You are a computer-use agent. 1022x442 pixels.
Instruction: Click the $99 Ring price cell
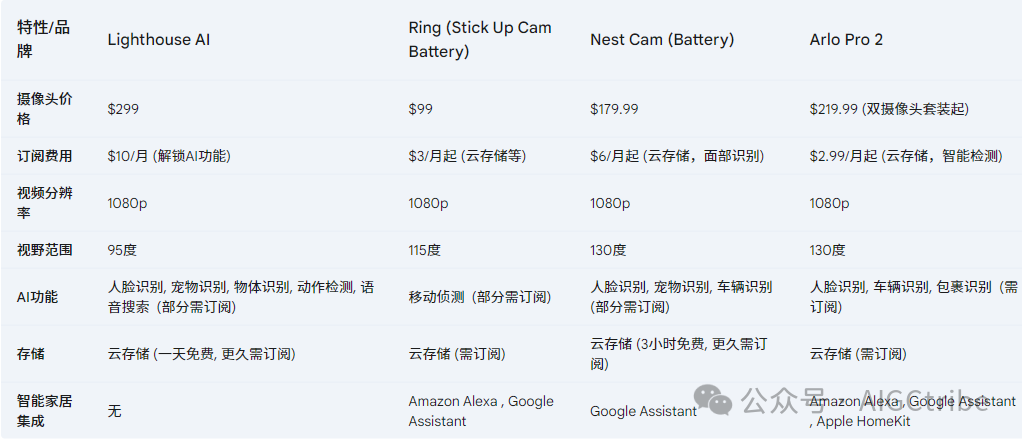(420, 110)
